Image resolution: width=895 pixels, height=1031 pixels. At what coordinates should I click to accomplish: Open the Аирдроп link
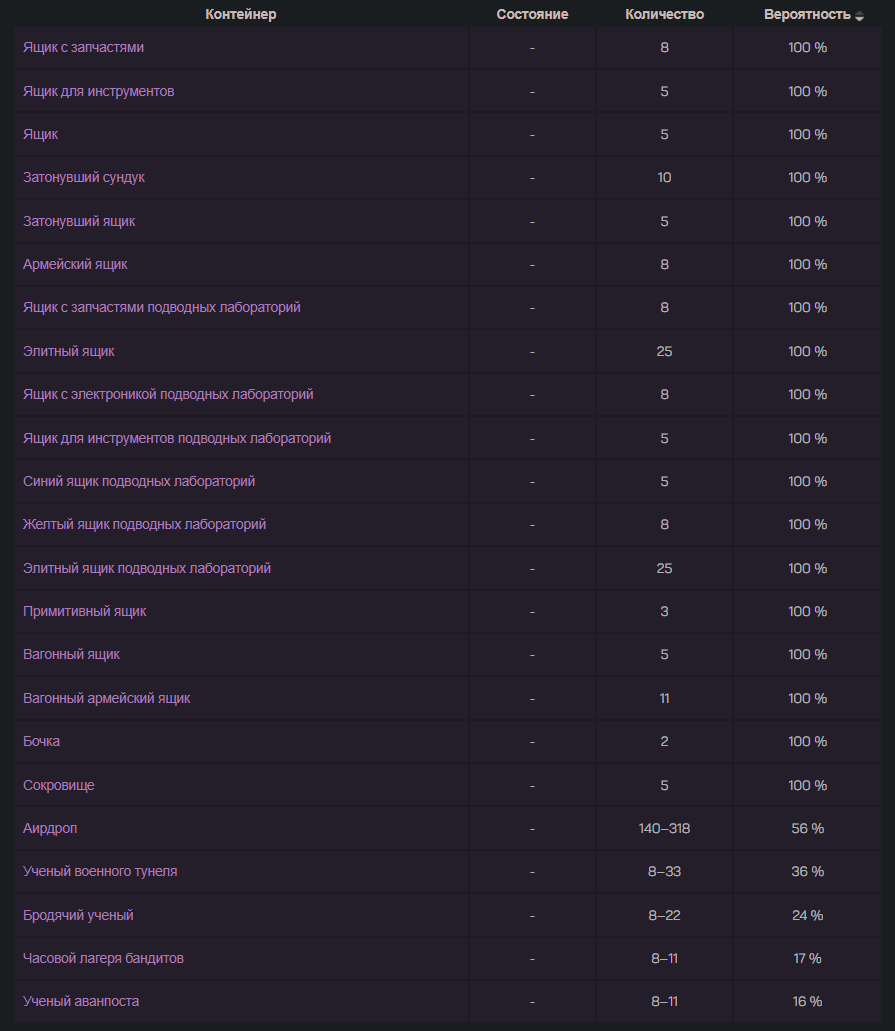click(x=50, y=828)
